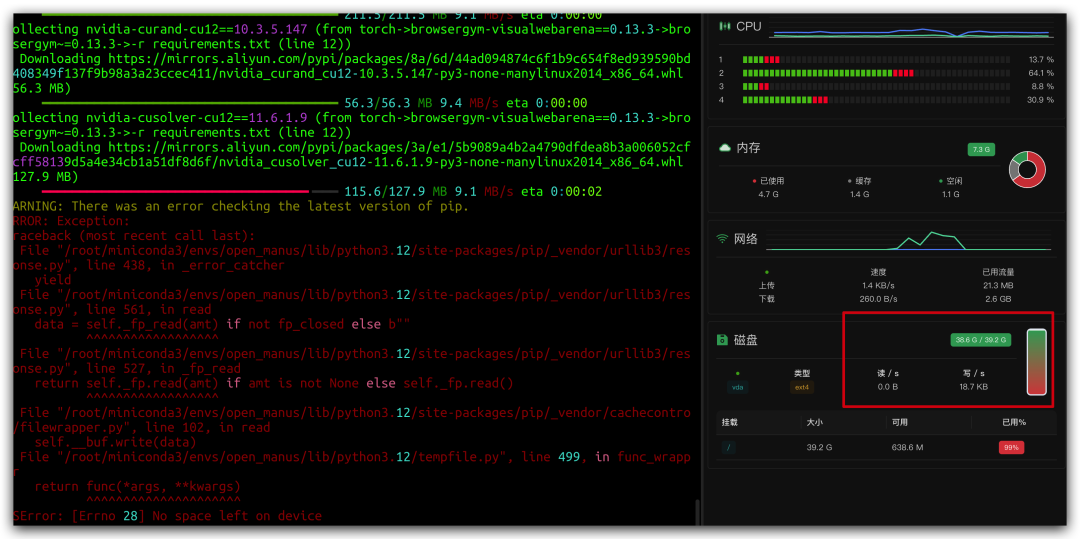Click the Wi-Fi icon beside 网络
1080x539 pixels.
pyautogui.click(x=723, y=239)
